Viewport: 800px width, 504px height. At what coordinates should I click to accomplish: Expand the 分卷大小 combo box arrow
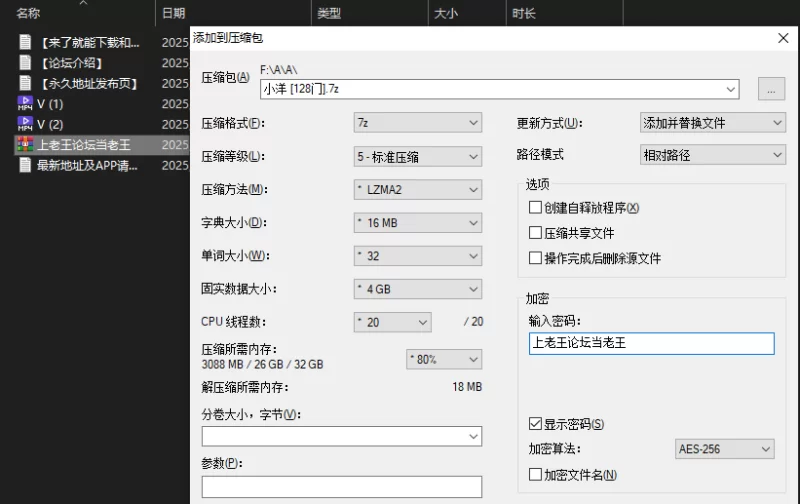[x=473, y=437]
